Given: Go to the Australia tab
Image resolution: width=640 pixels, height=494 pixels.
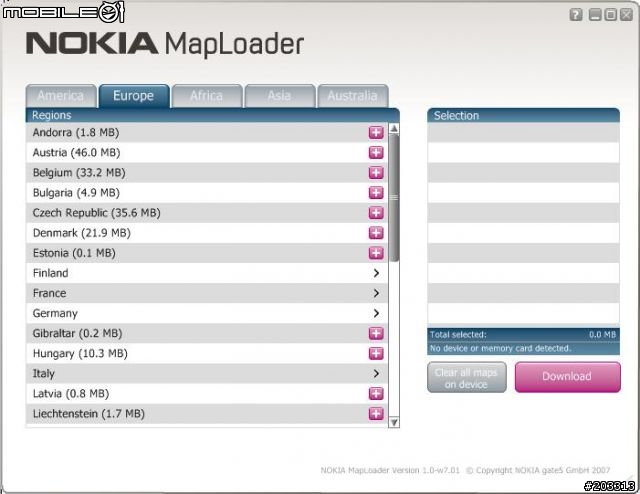Looking at the screenshot, I should pos(353,96).
